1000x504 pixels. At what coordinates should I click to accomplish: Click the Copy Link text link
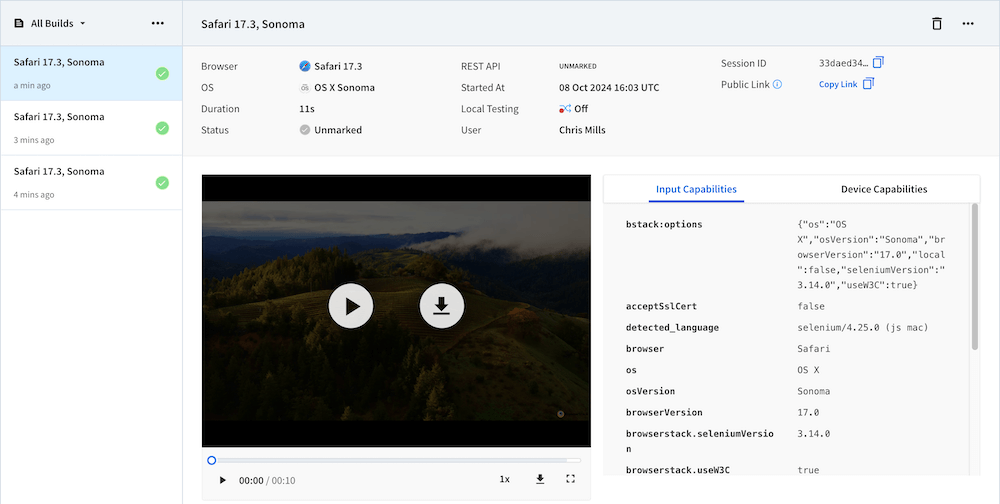tap(838, 85)
